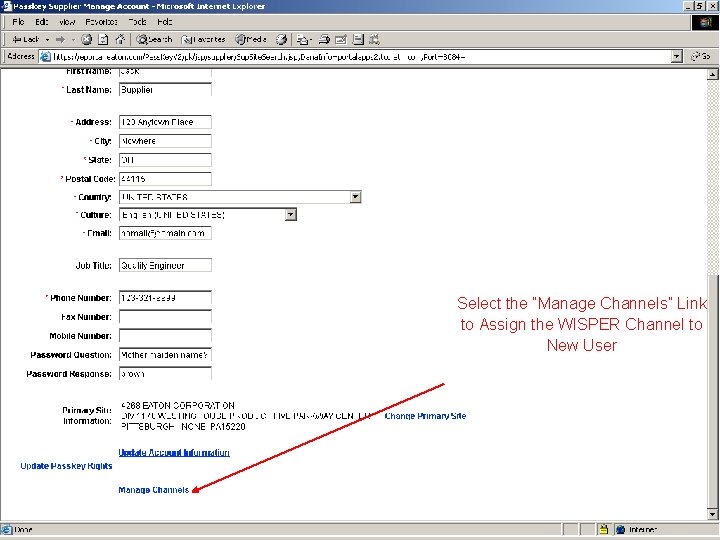
Task: Click the scrollbar up arrow
Action: tap(713, 74)
